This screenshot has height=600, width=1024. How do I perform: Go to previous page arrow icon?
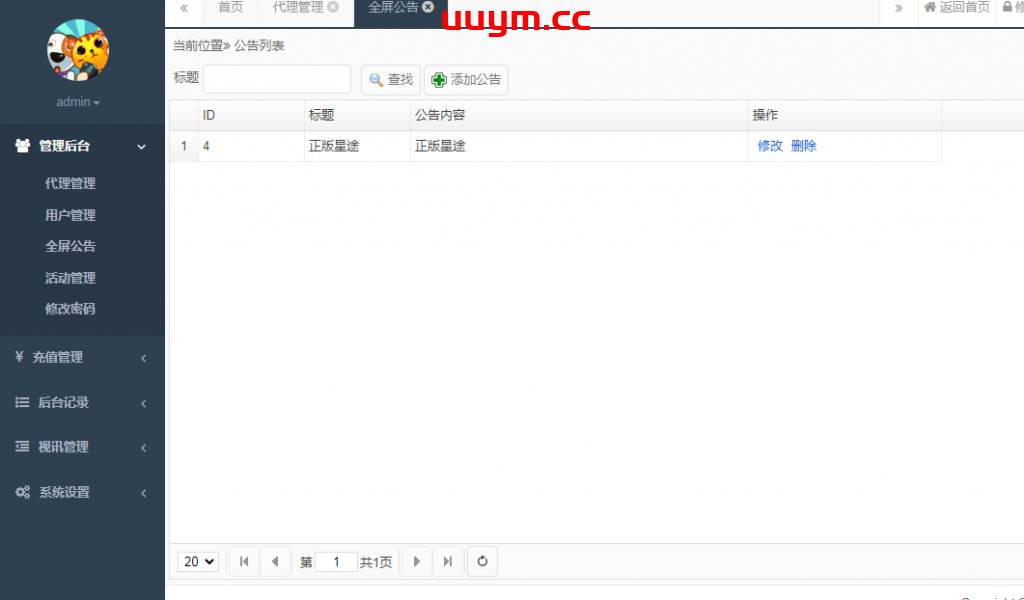click(275, 562)
